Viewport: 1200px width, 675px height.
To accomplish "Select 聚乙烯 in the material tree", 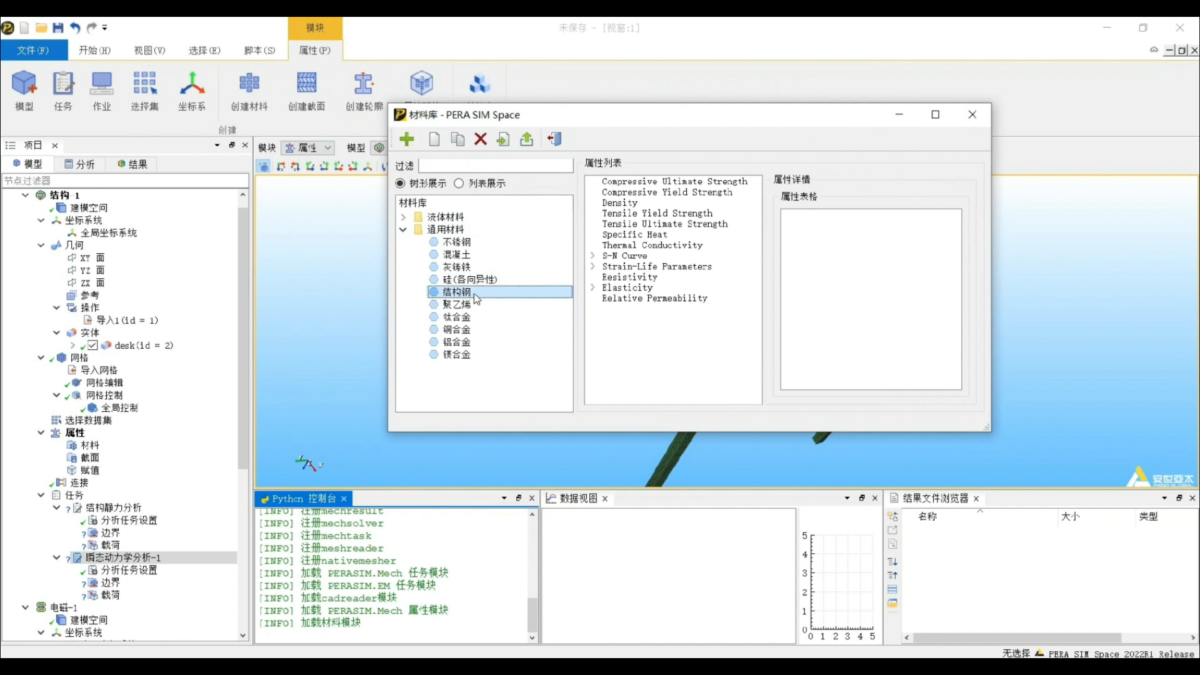I will click(x=457, y=304).
